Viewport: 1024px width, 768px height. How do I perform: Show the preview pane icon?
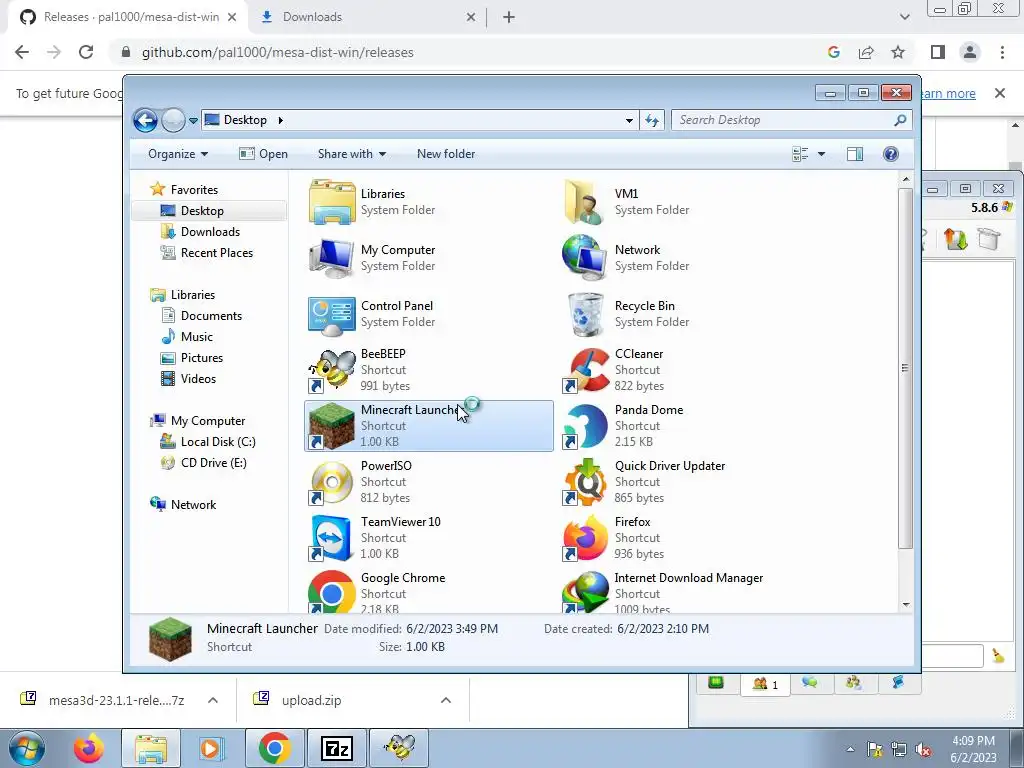point(855,154)
